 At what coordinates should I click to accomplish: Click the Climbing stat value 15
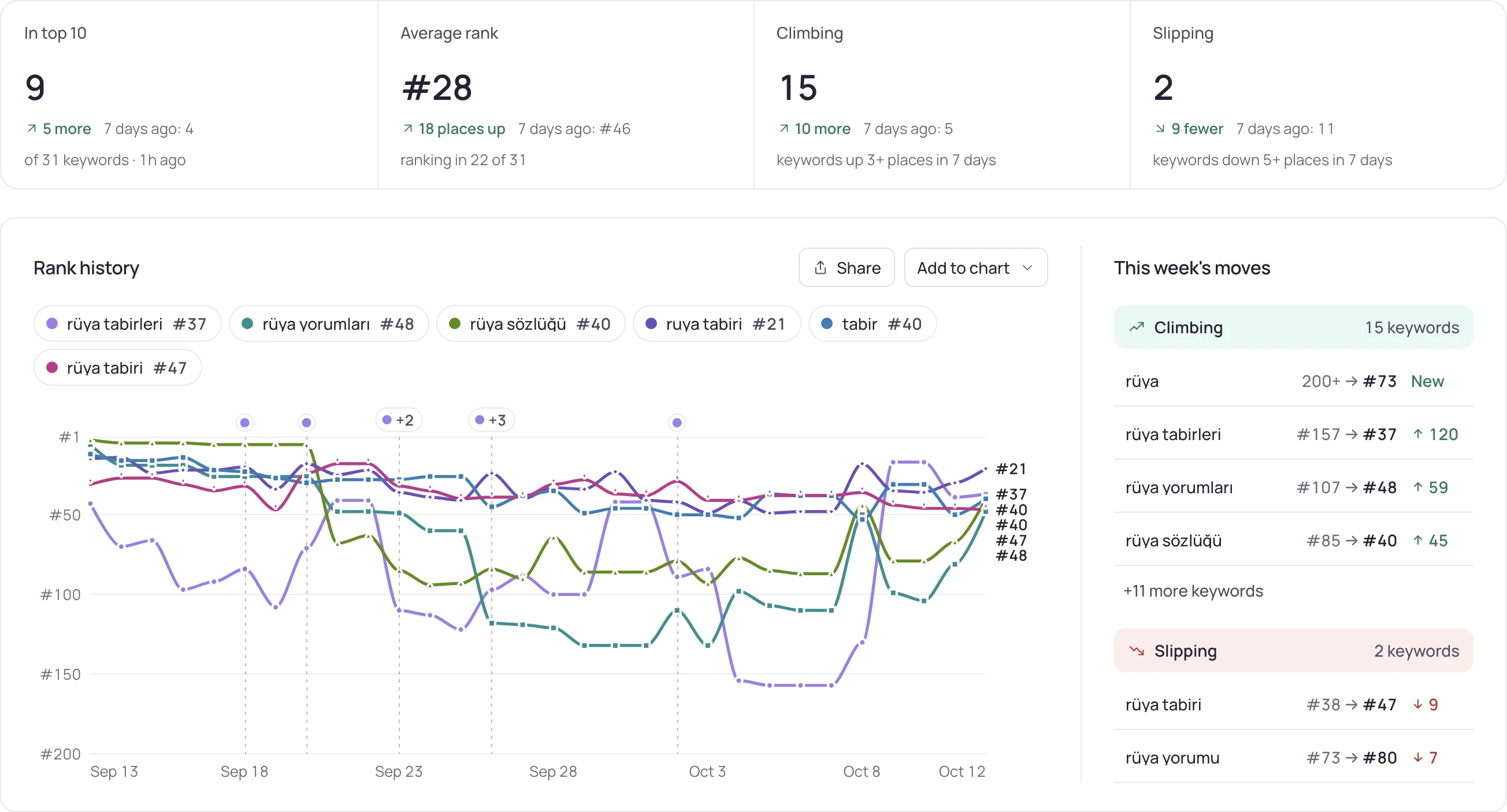[x=798, y=88]
